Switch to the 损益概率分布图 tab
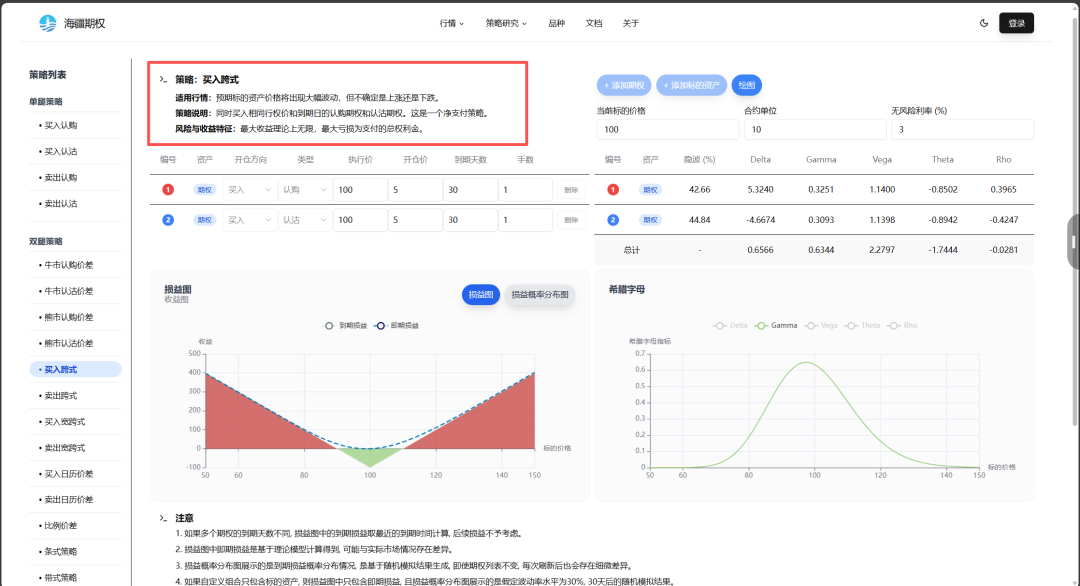This screenshot has width=1080, height=586. 539,295
